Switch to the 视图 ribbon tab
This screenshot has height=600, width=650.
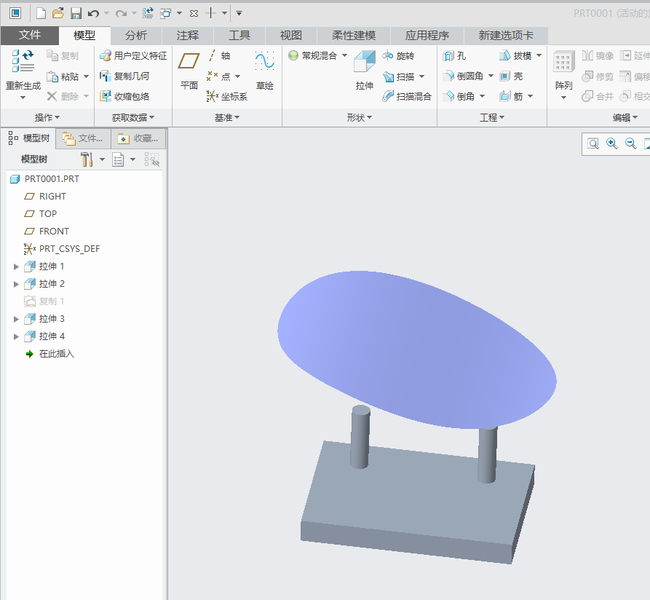click(291, 36)
